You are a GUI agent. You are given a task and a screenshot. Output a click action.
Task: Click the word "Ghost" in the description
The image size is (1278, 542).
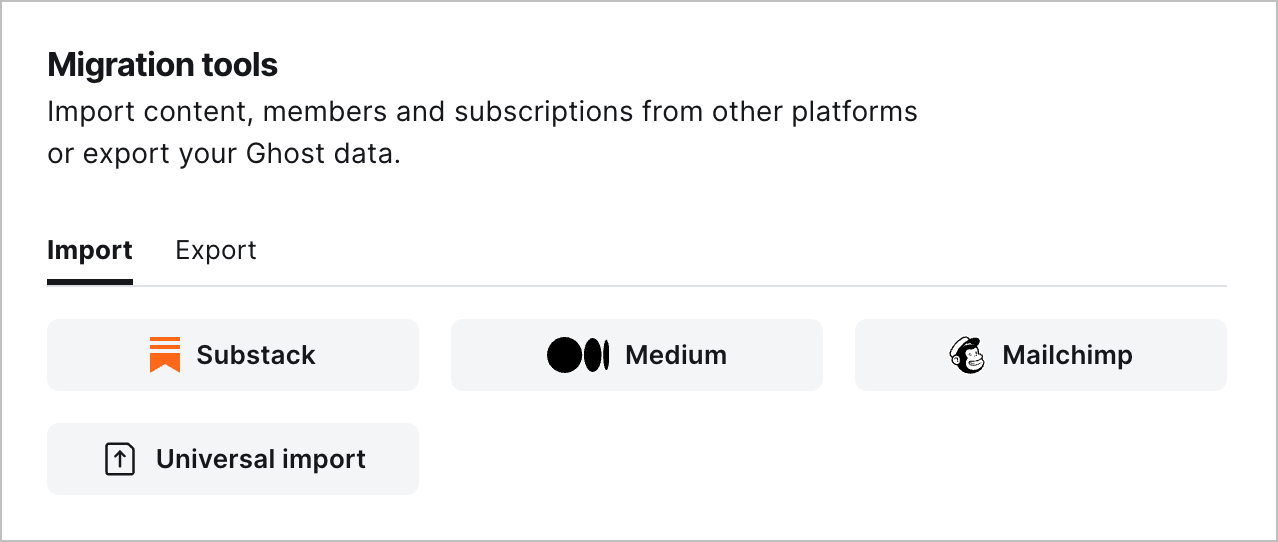pos(286,156)
